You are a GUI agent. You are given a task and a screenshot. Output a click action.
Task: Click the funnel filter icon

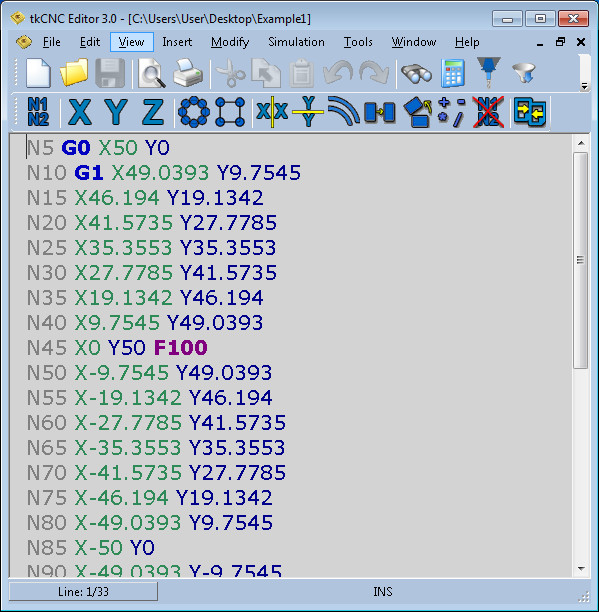(524, 73)
